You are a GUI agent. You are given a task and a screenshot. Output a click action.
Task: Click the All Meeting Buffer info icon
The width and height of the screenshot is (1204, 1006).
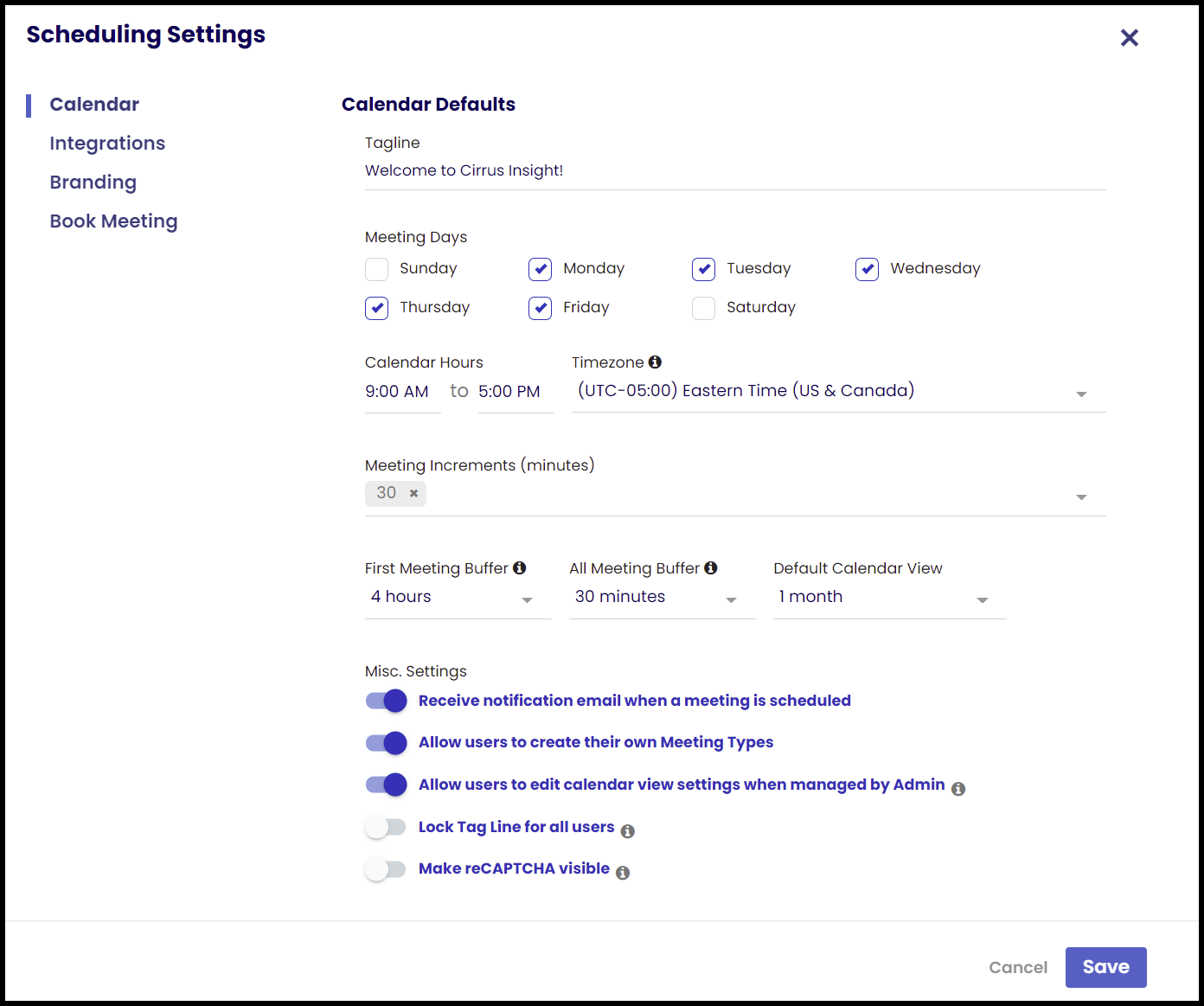[710, 567]
